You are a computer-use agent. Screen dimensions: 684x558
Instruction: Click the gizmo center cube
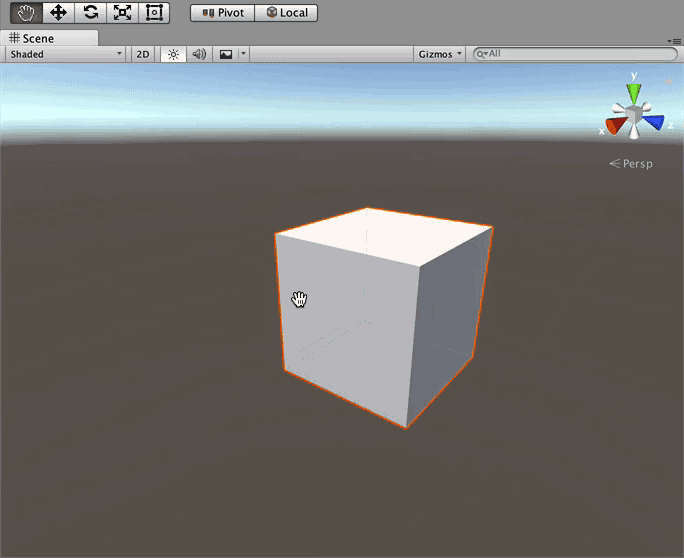pyautogui.click(x=633, y=115)
